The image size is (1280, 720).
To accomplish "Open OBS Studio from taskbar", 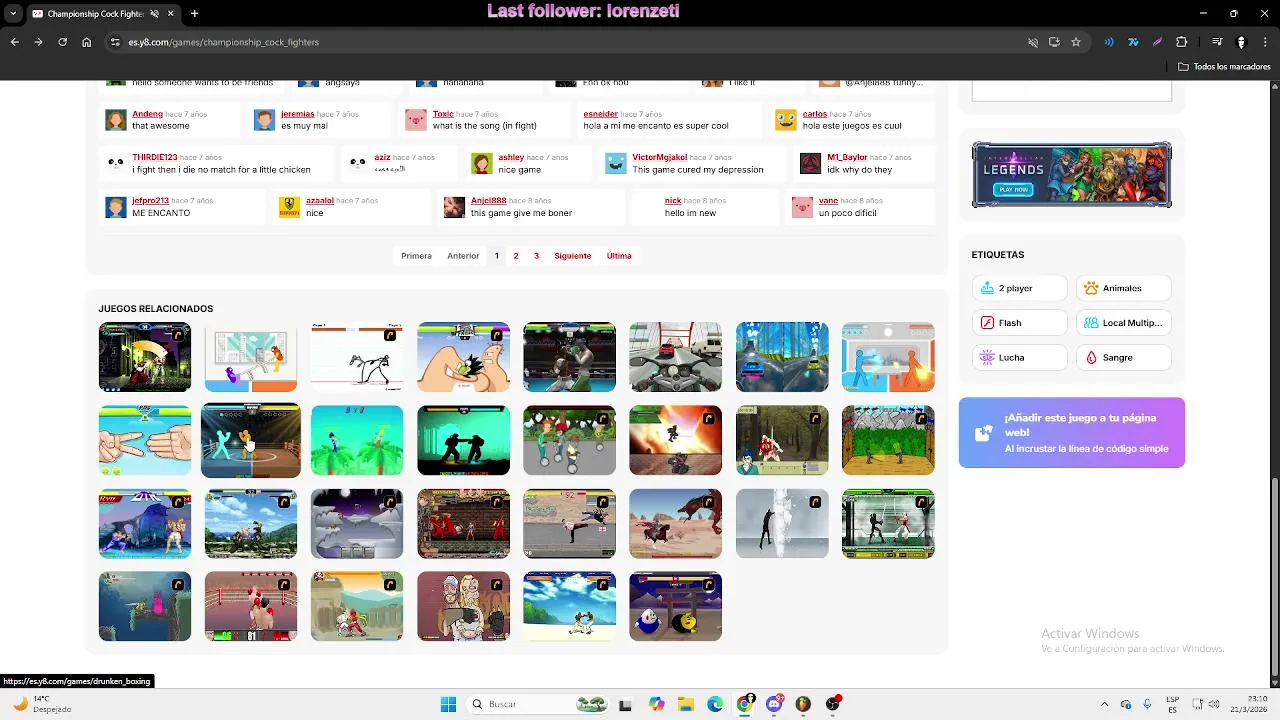I will (833, 704).
